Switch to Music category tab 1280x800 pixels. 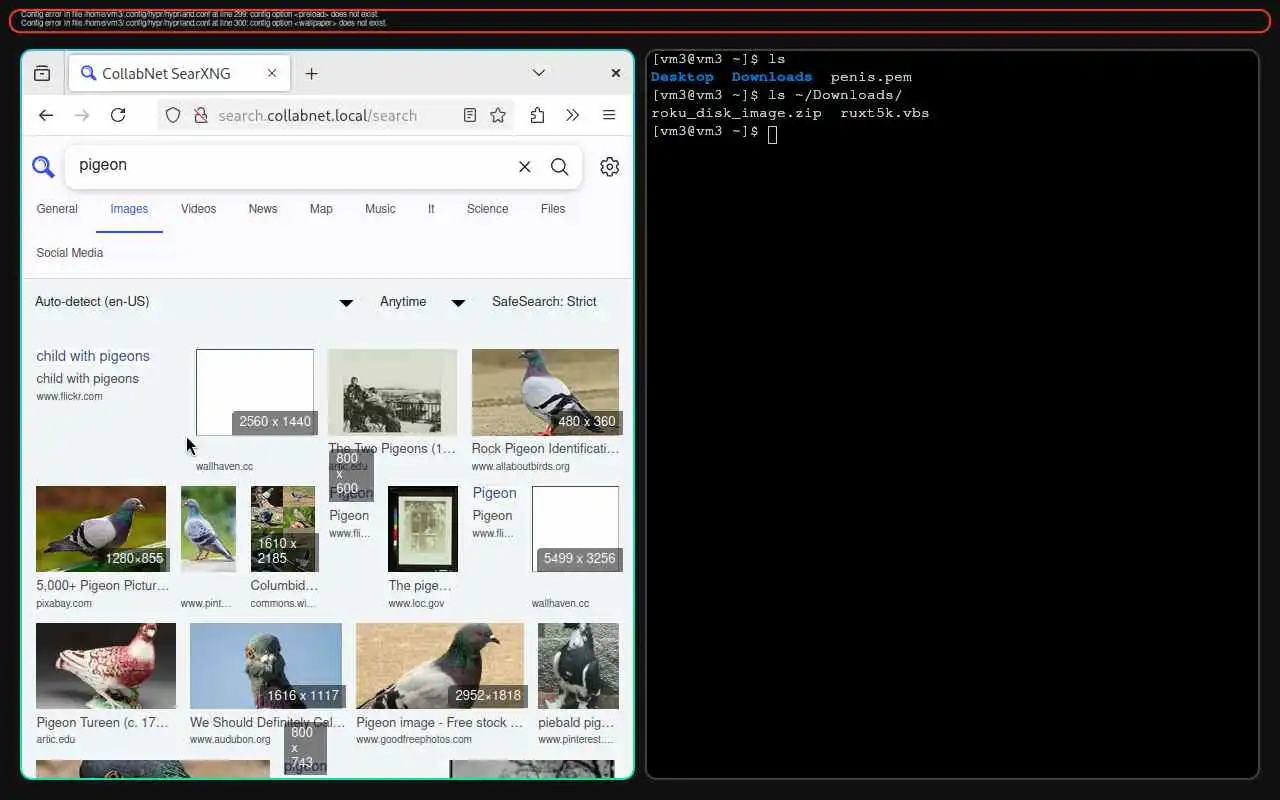pos(380,209)
